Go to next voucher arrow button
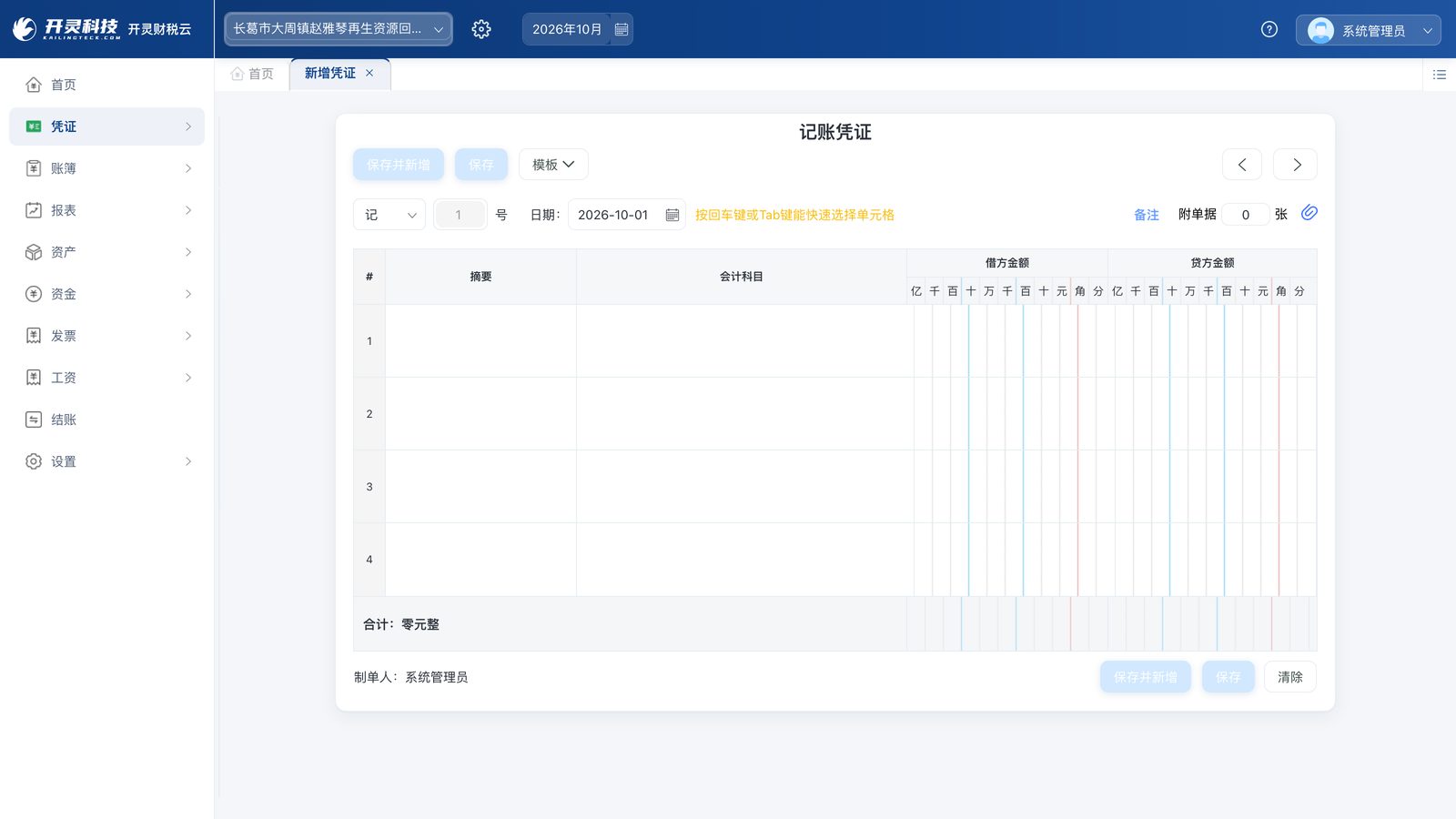Screen dimensions: 1456x819 click(x=1296, y=165)
